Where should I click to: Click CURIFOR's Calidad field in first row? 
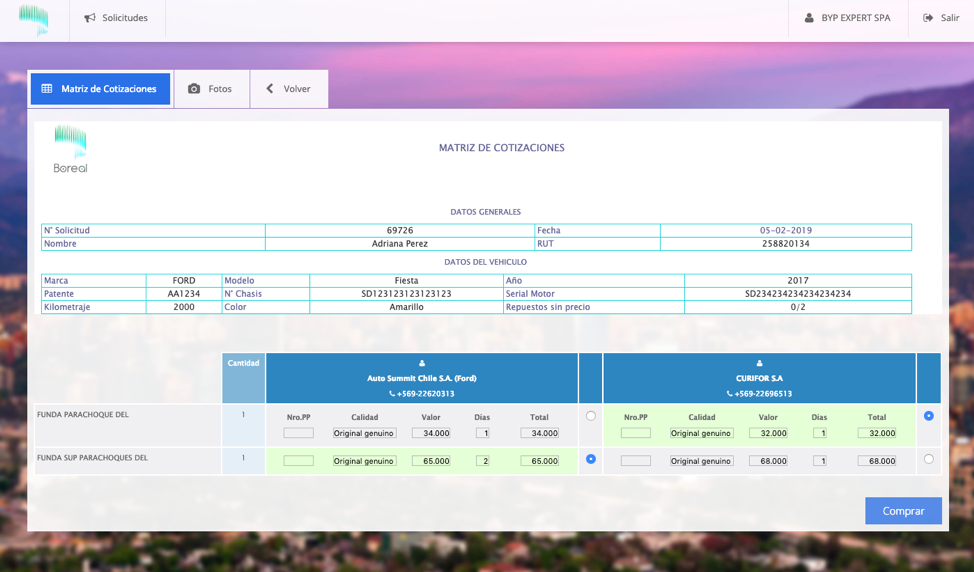[x=701, y=433]
